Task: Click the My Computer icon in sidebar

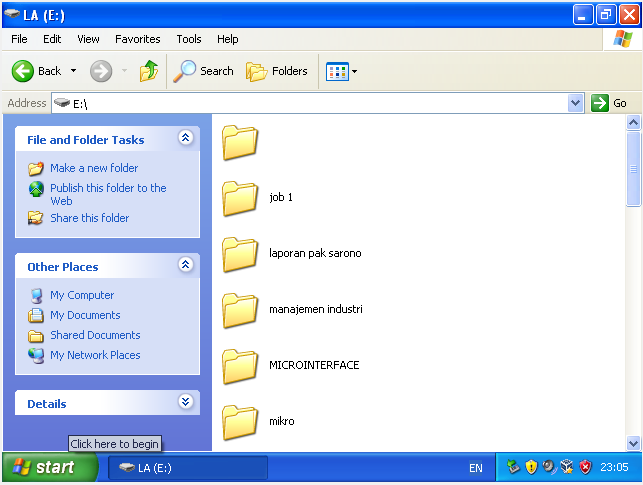Action: point(36,296)
